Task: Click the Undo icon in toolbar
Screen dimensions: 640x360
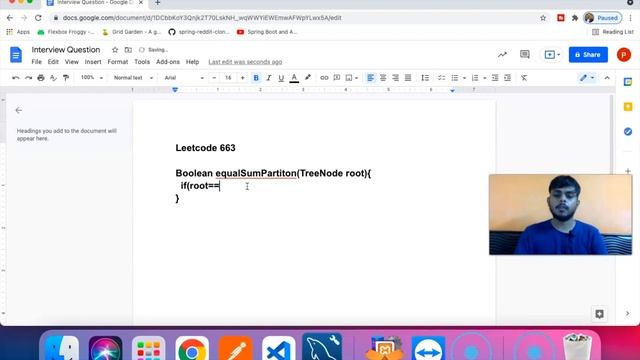Action: tap(16, 78)
